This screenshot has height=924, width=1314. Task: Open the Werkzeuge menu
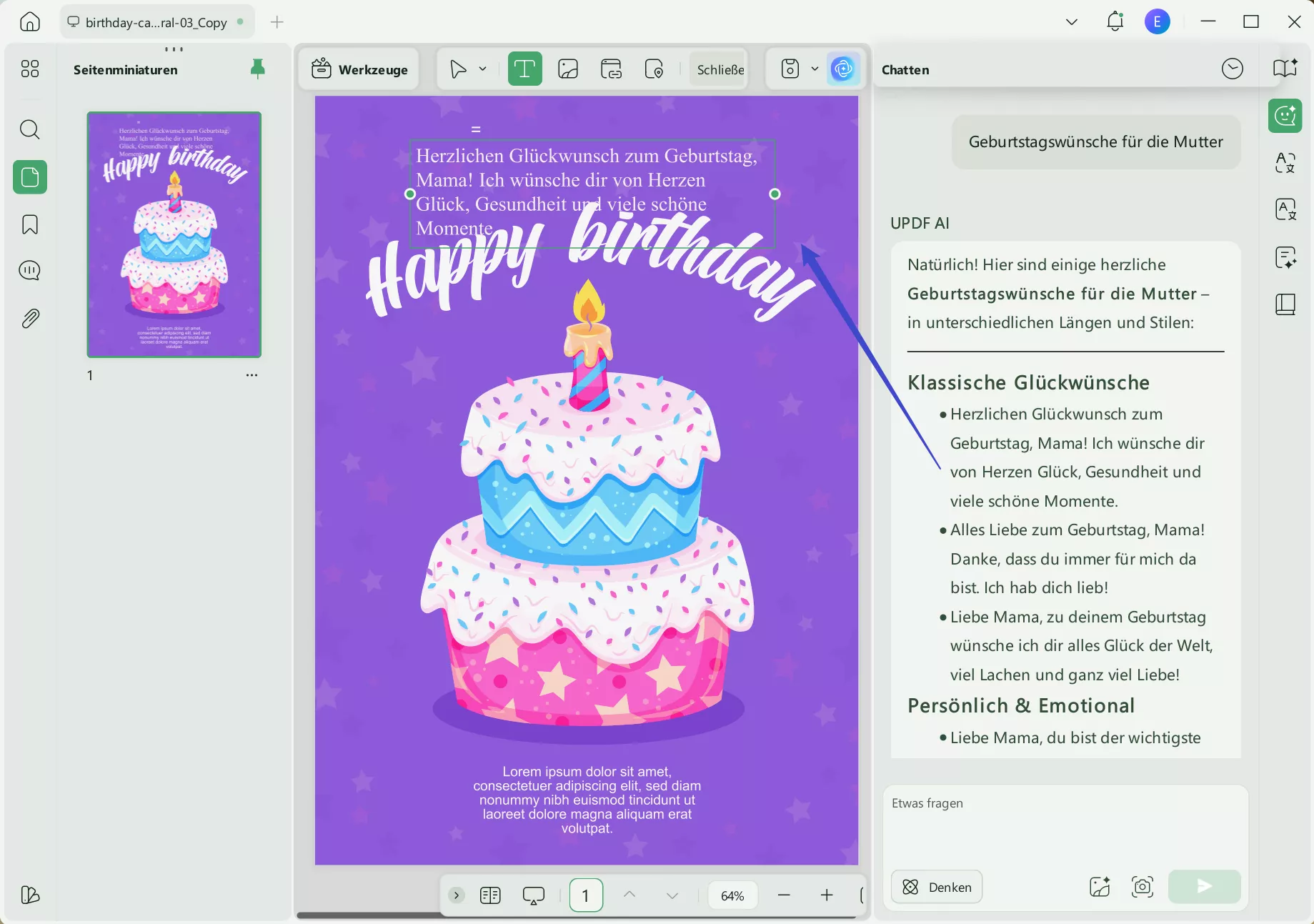(x=359, y=69)
